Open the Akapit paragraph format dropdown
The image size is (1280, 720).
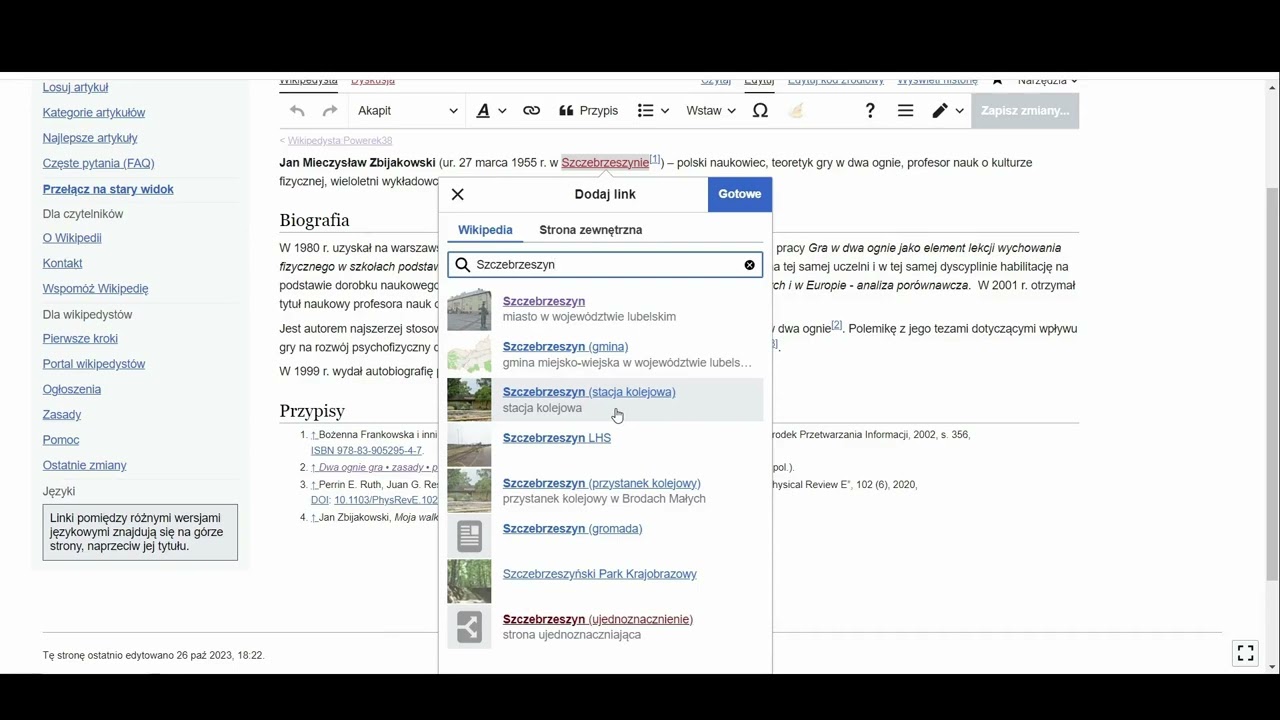tap(407, 111)
